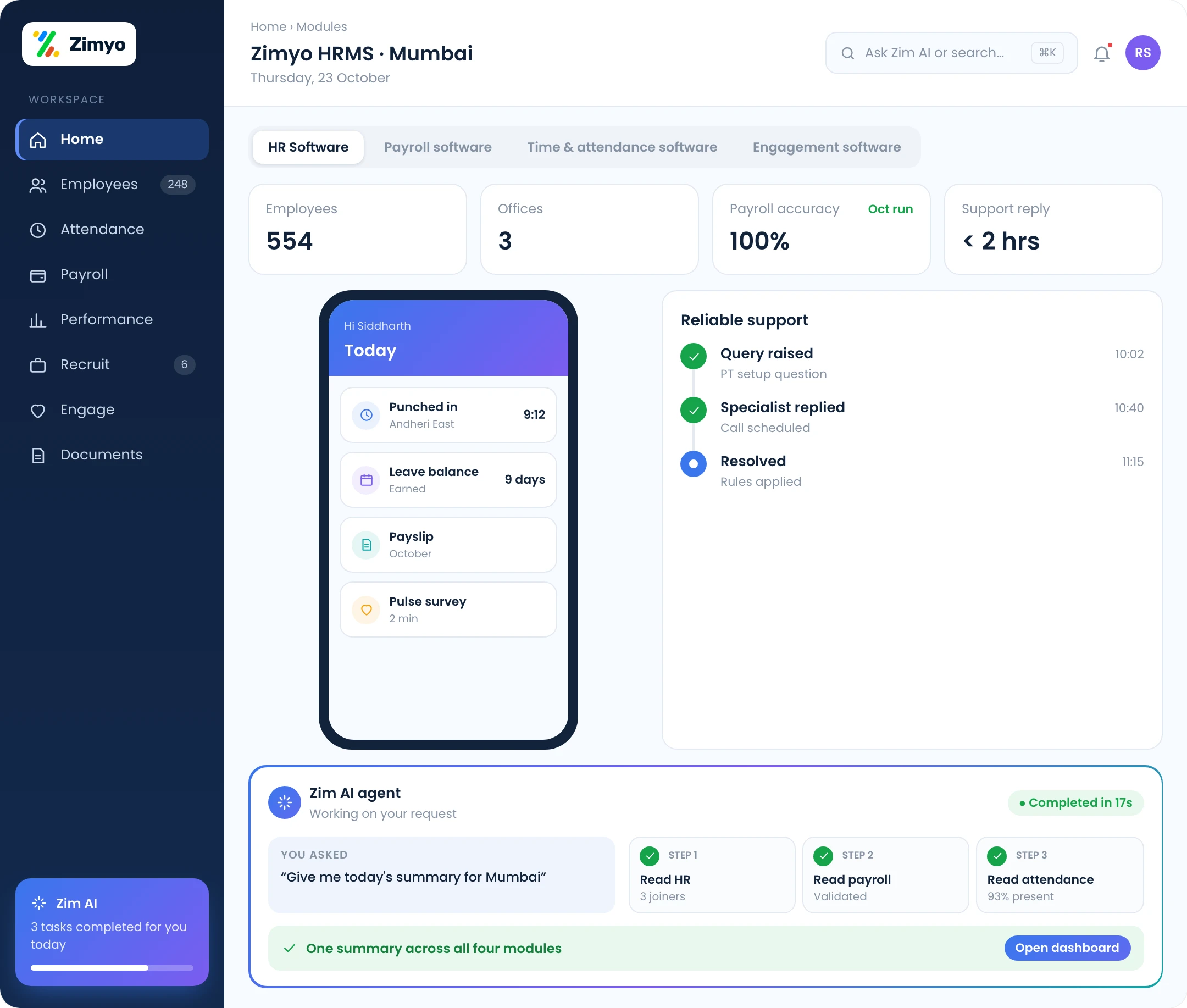Focus the Ask Zim AI search field
Image resolution: width=1187 pixels, height=1008 pixels.
(x=951, y=53)
